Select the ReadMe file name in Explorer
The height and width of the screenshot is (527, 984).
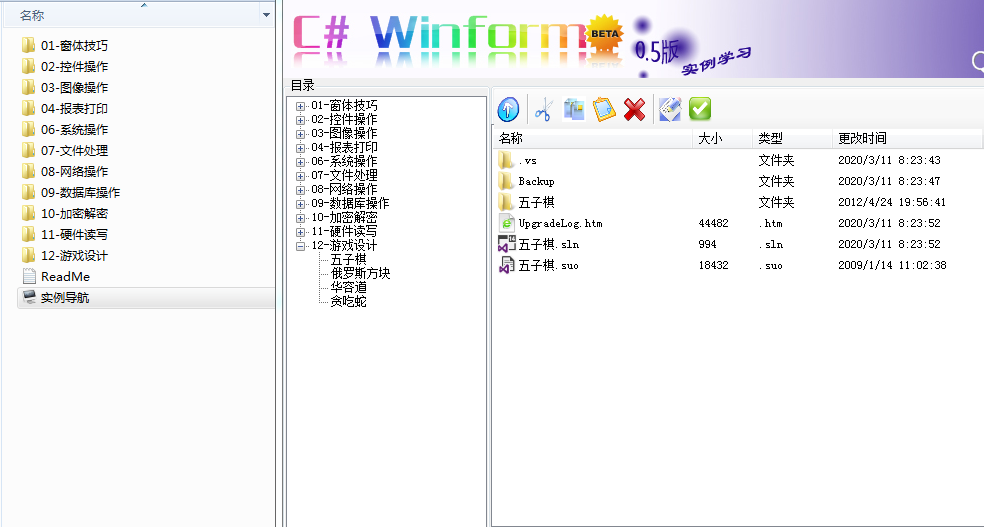coord(65,277)
